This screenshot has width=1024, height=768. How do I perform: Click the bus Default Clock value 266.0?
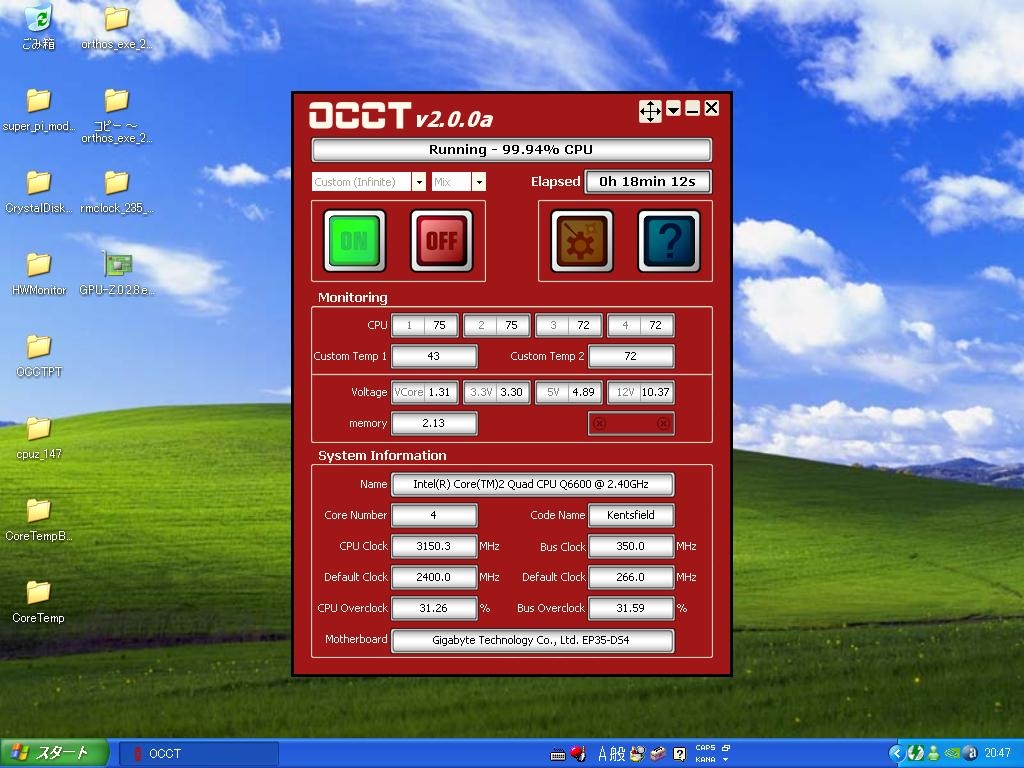(x=631, y=577)
